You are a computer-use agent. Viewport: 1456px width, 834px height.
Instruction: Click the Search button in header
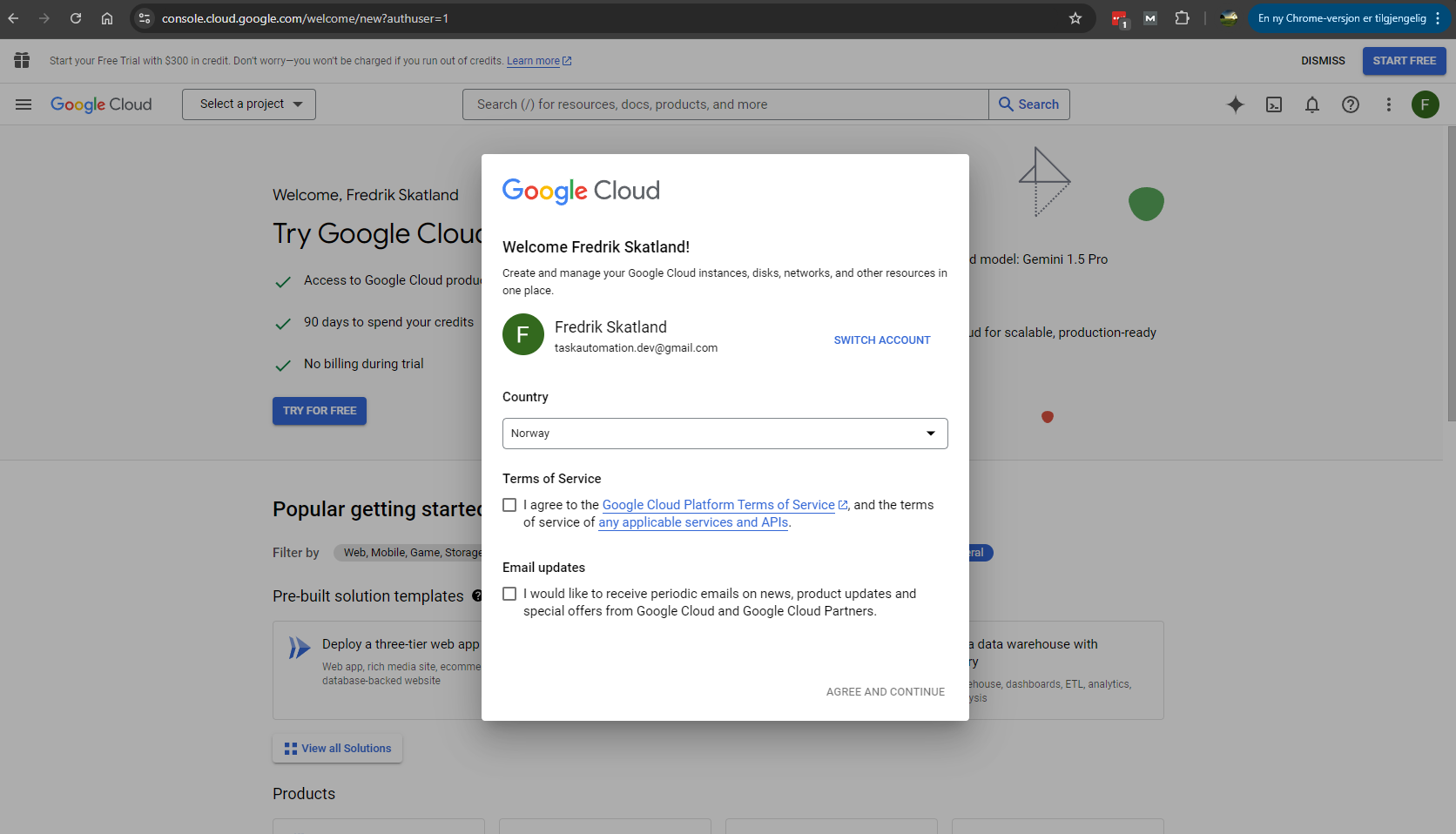coord(1029,104)
